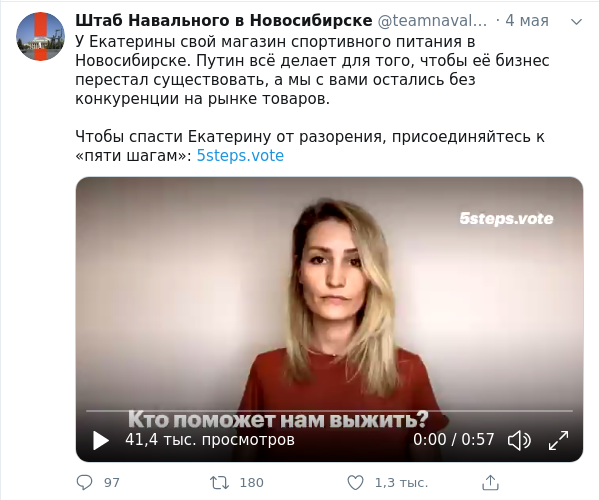The height and width of the screenshot is (500, 599).
Task: Open the 5steps.vote link in the tweet text
Action: coord(240,155)
